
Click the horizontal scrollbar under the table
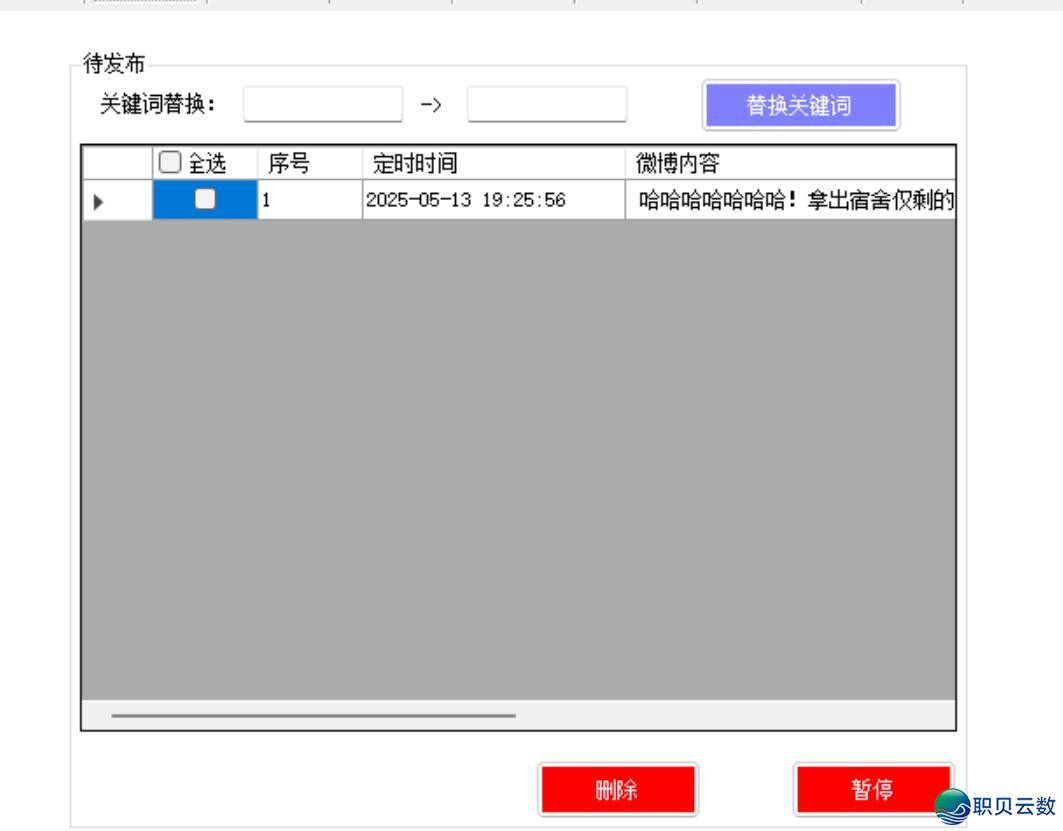coord(315,716)
